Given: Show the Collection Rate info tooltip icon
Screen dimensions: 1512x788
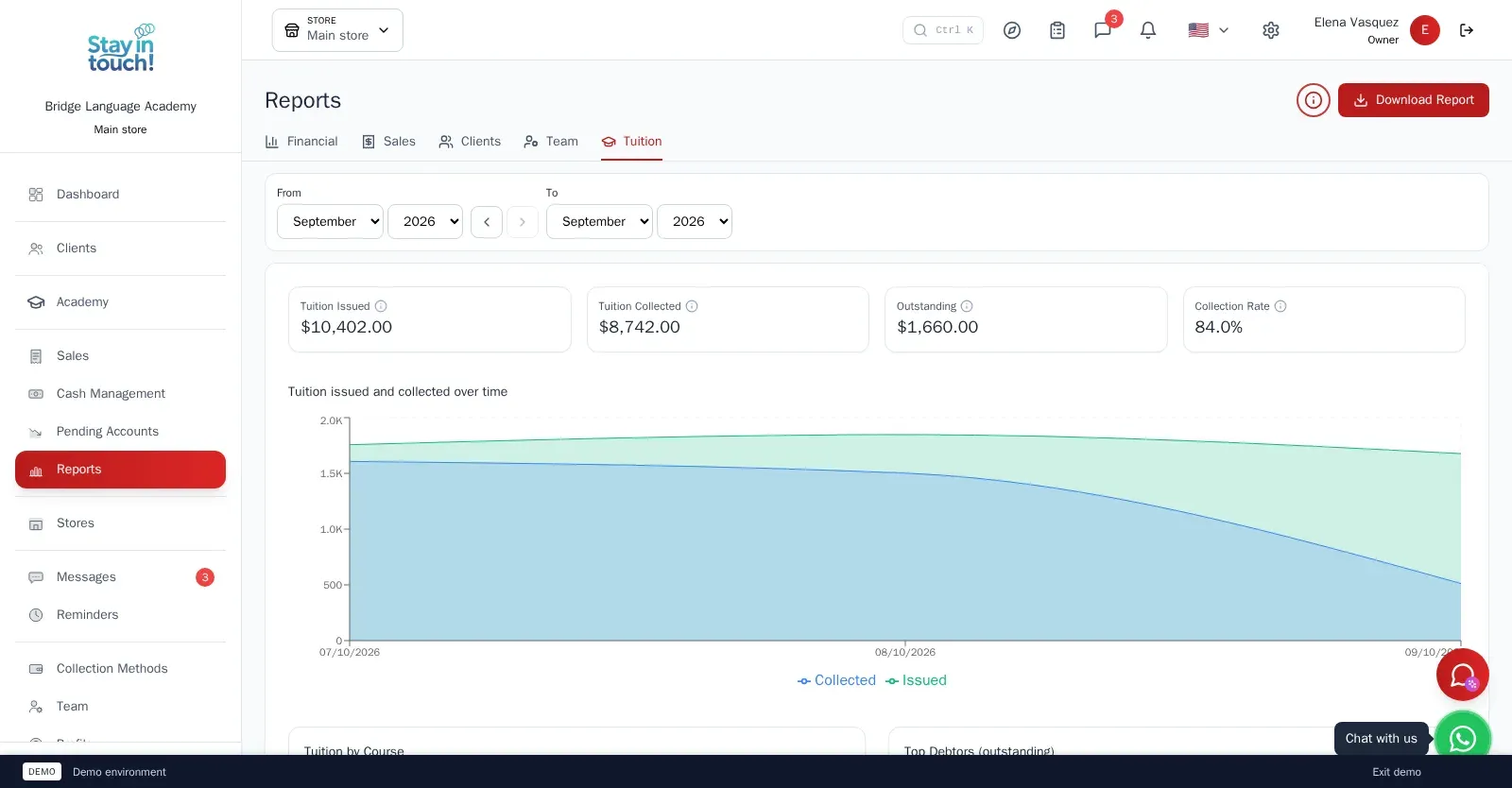Looking at the screenshot, I should coord(1280,306).
